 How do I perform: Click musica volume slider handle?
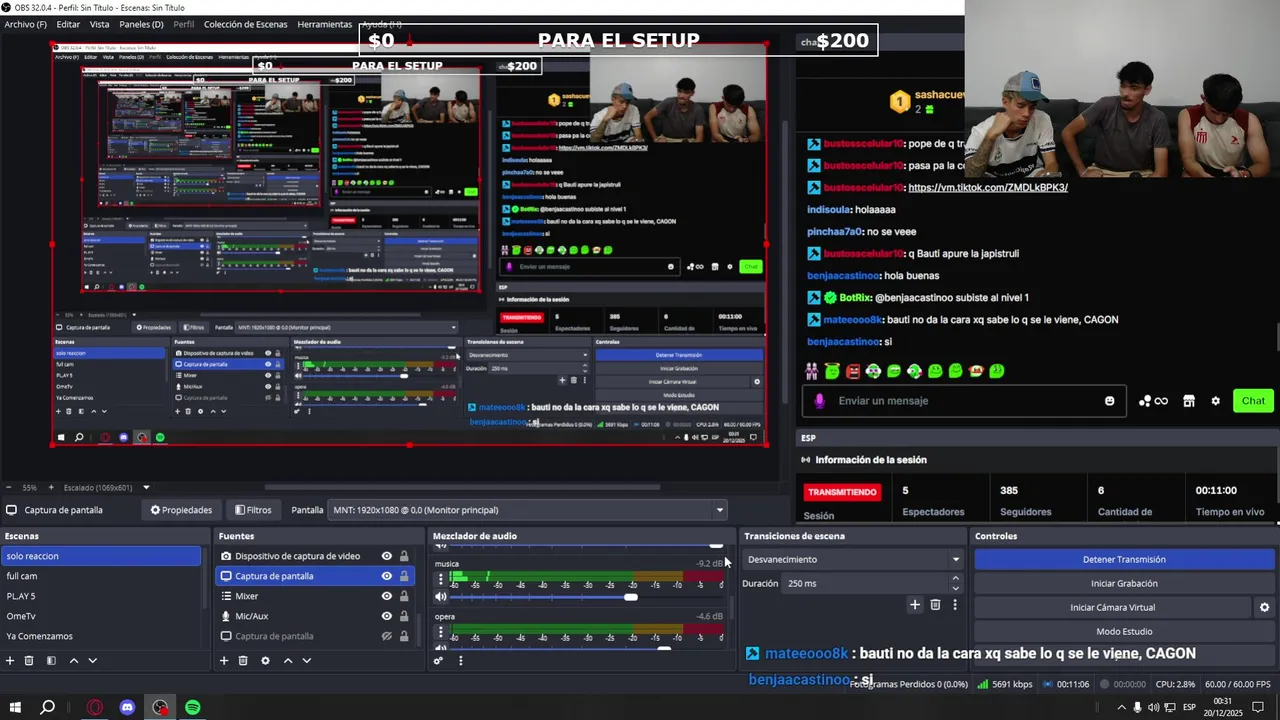(631, 597)
